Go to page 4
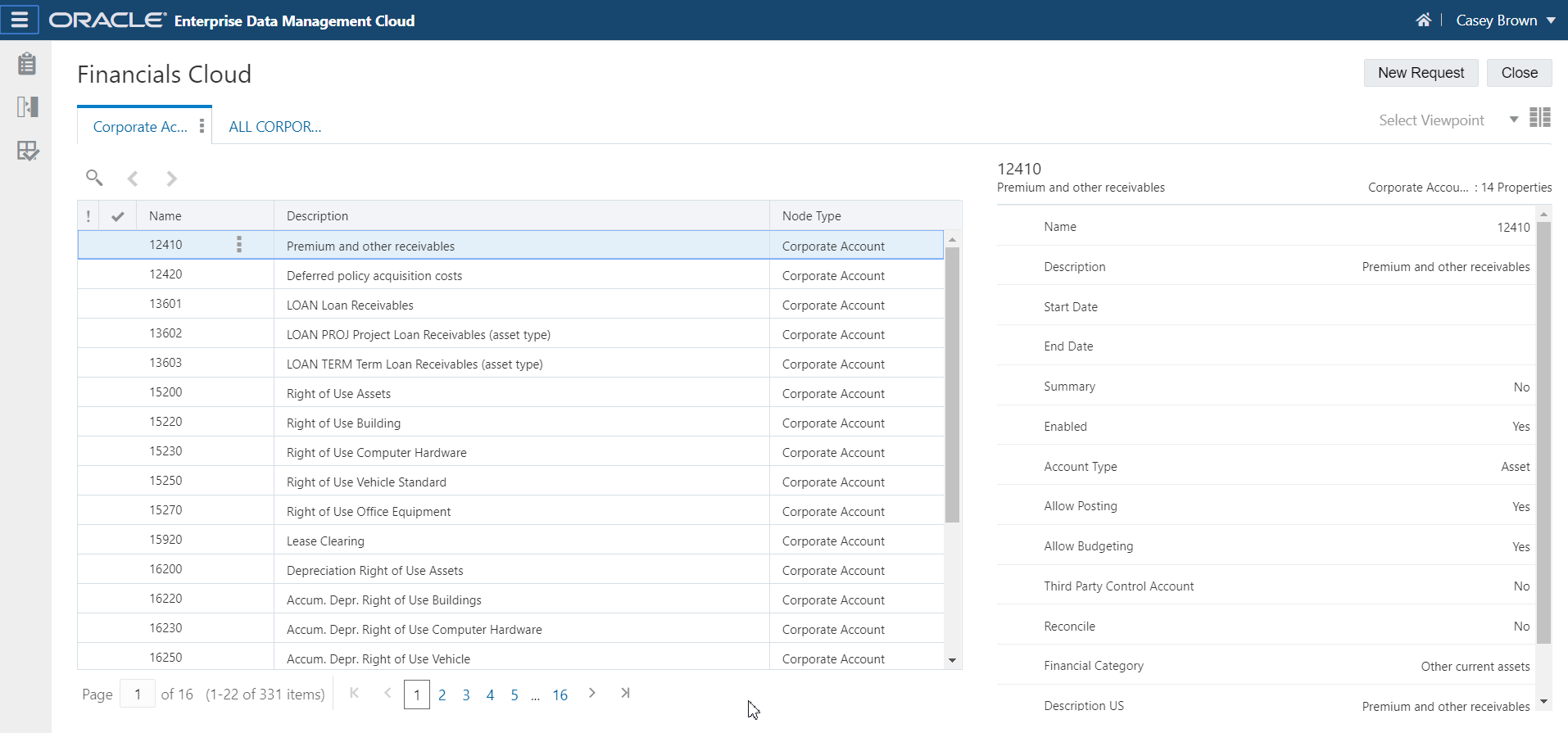The image size is (1568, 733). 490,695
